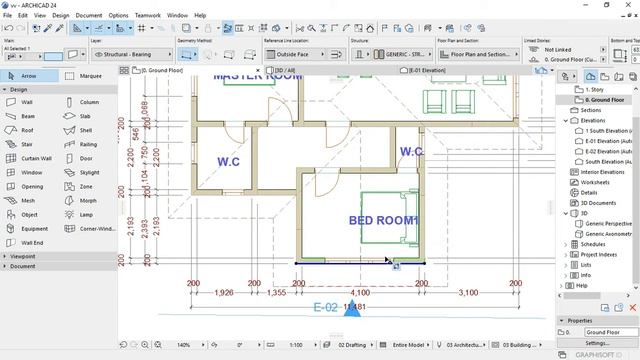Click the Settings button in Properties
Screen dimensions: 640x360
point(598,343)
